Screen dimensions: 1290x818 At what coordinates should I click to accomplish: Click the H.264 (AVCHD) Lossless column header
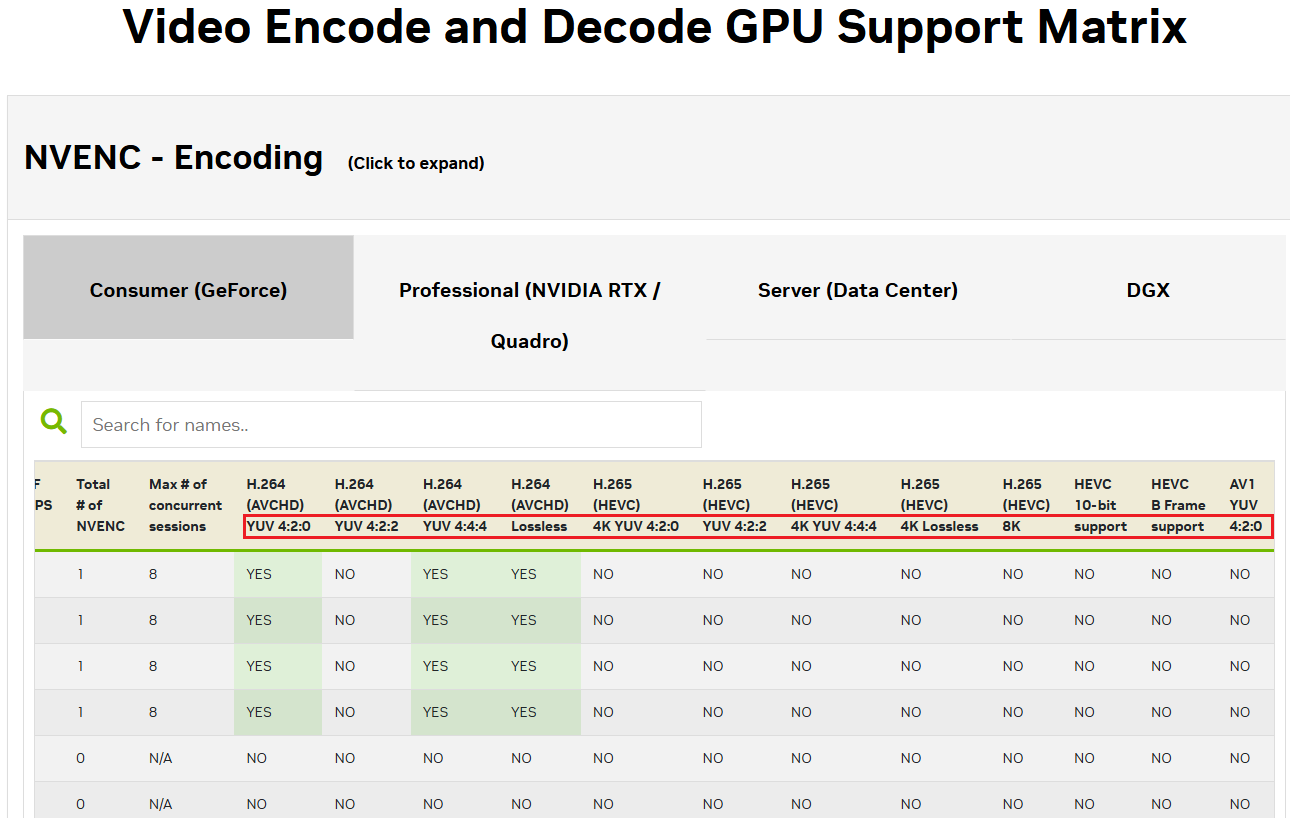pyautogui.click(x=540, y=505)
